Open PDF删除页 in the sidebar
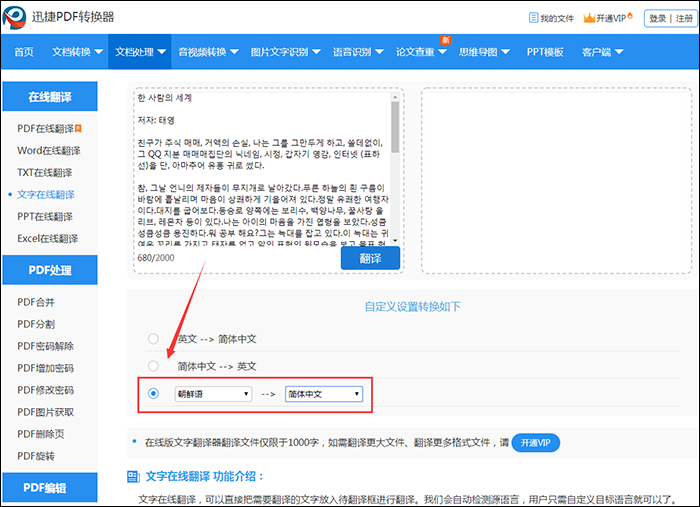The image size is (700, 507). (41, 434)
